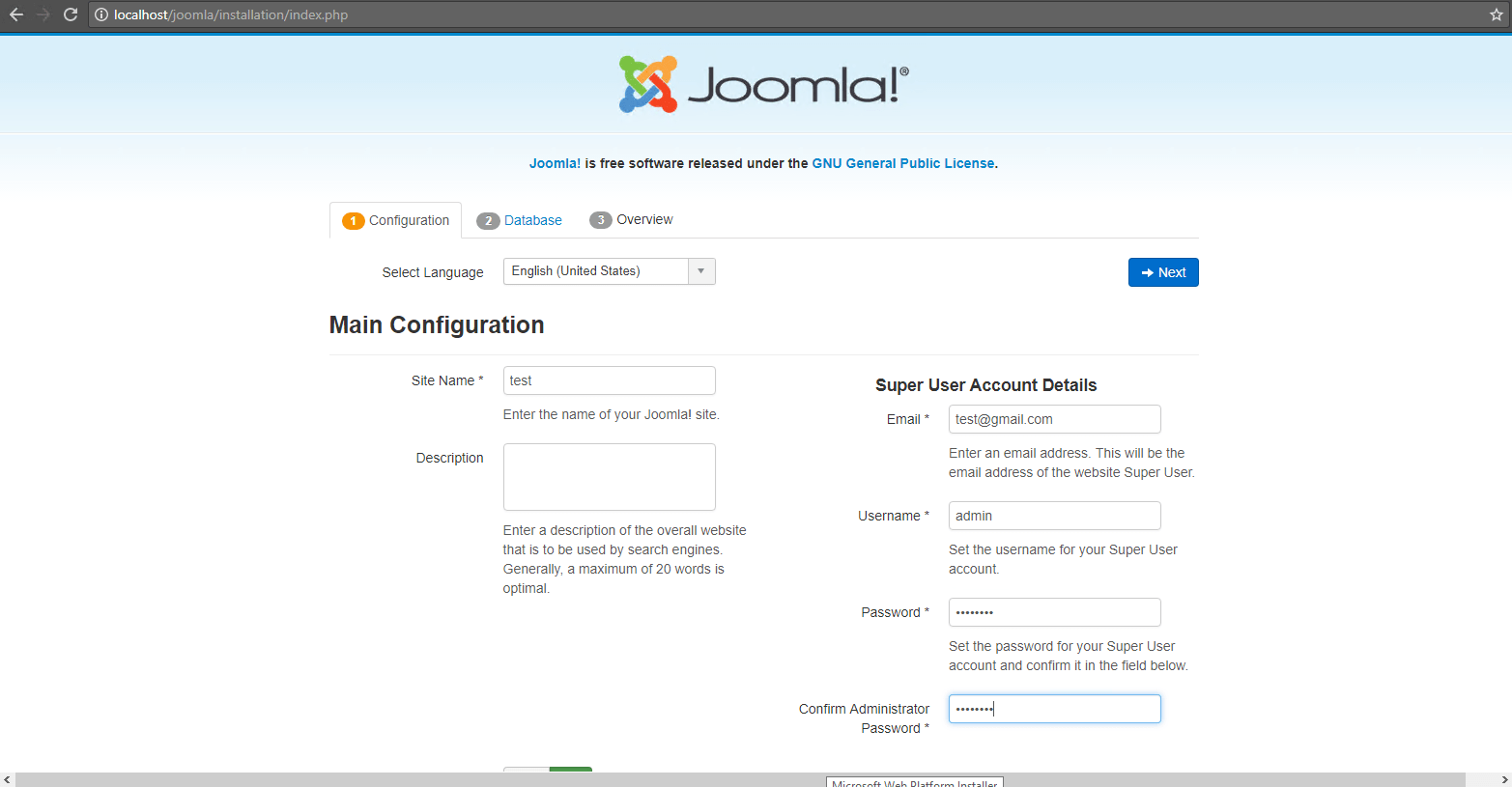Image resolution: width=1512 pixels, height=787 pixels.
Task: Click the scrollbar right arrow
Action: click(x=1504, y=779)
